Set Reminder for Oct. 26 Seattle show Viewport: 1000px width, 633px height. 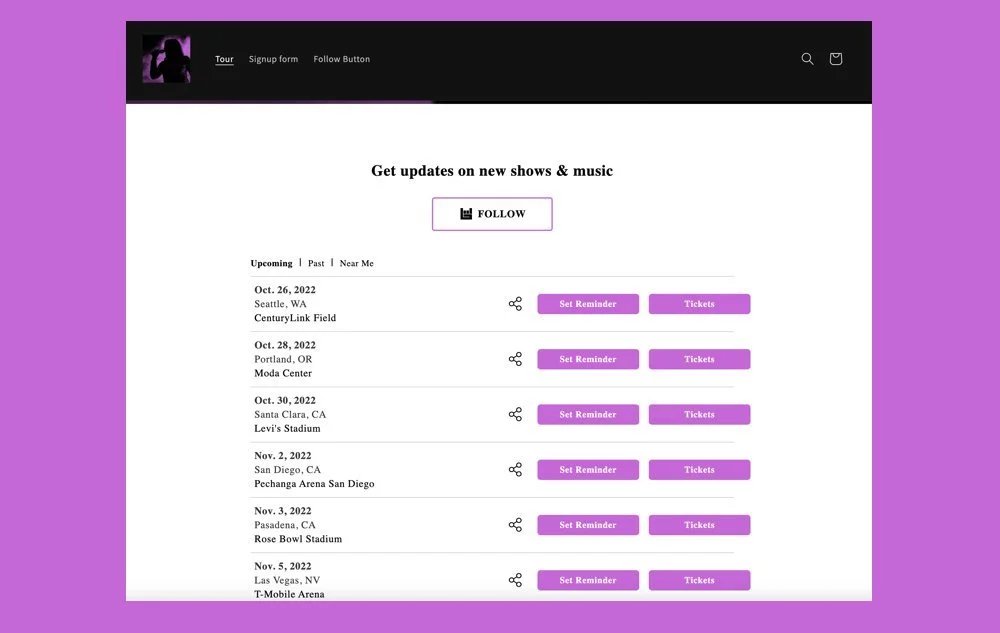coord(588,304)
